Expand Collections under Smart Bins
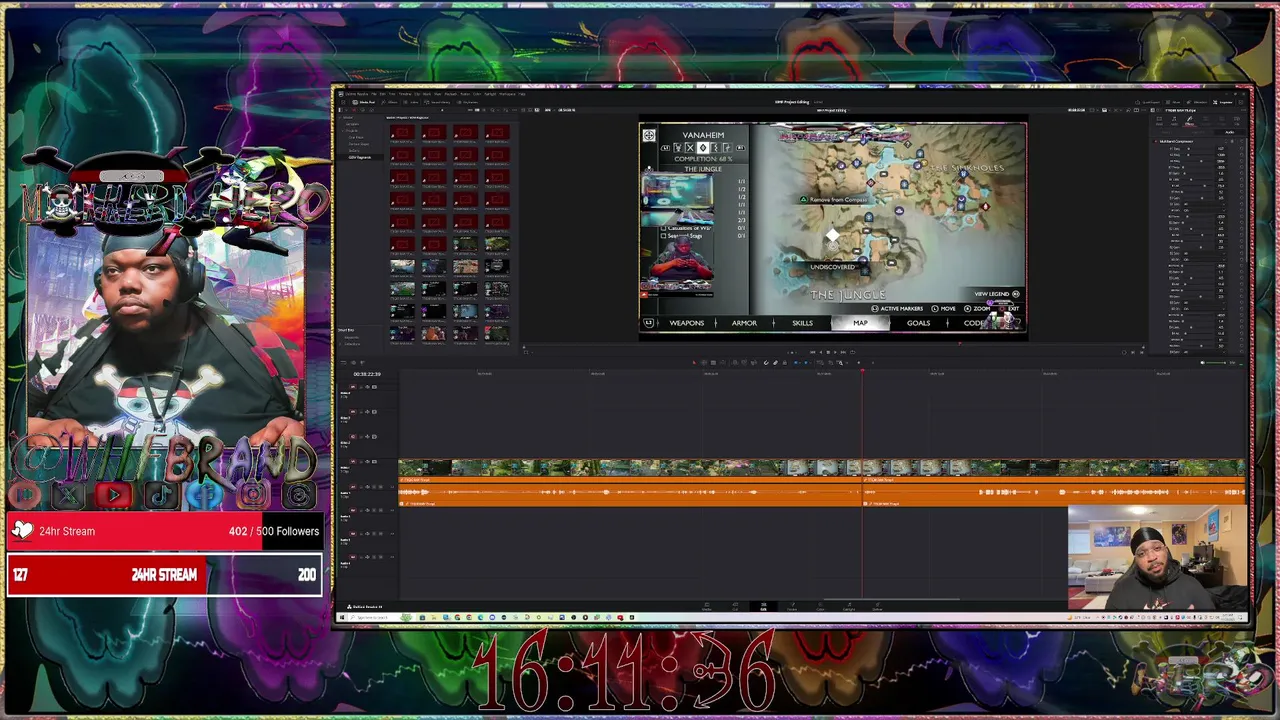The height and width of the screenshot is (720, 1280). 340,344
